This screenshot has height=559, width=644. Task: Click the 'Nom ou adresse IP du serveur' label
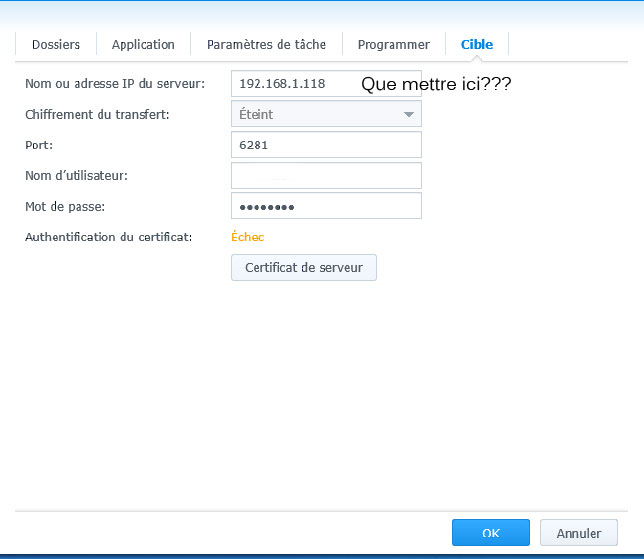point(115,84)
